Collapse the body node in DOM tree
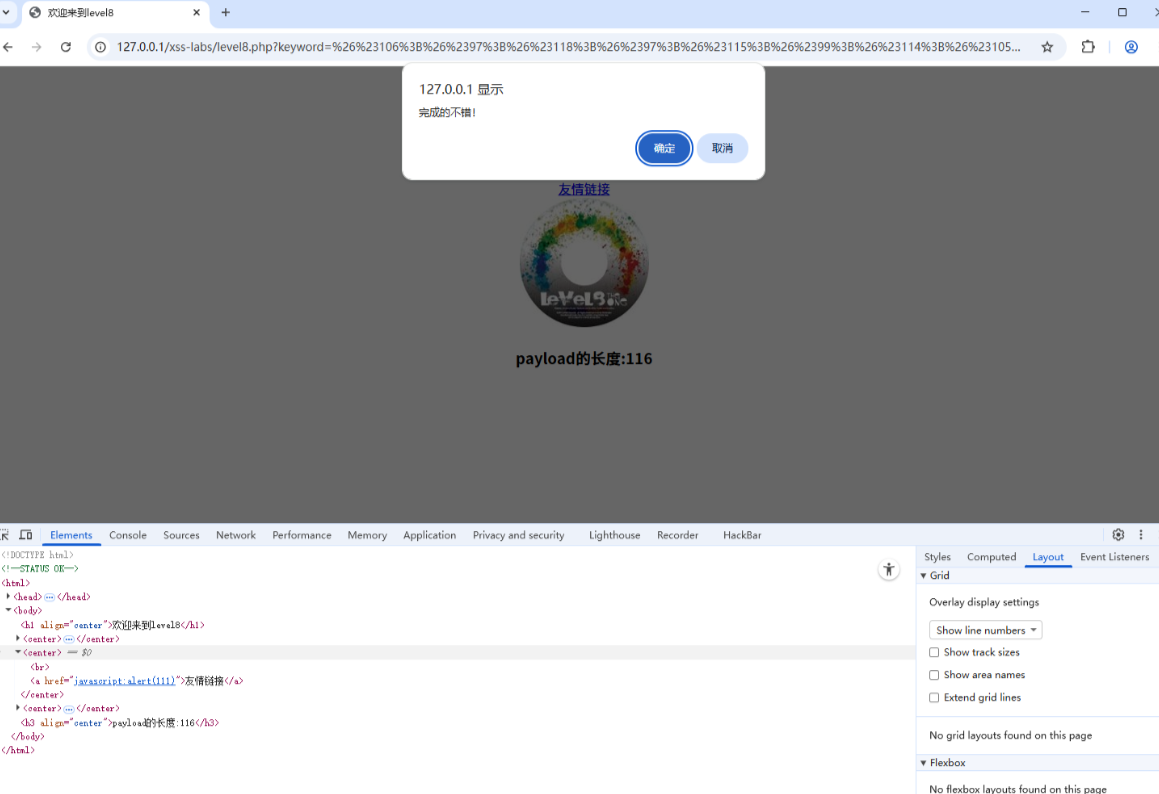This screenshot has height=794, width=1159. coord(9,610)
